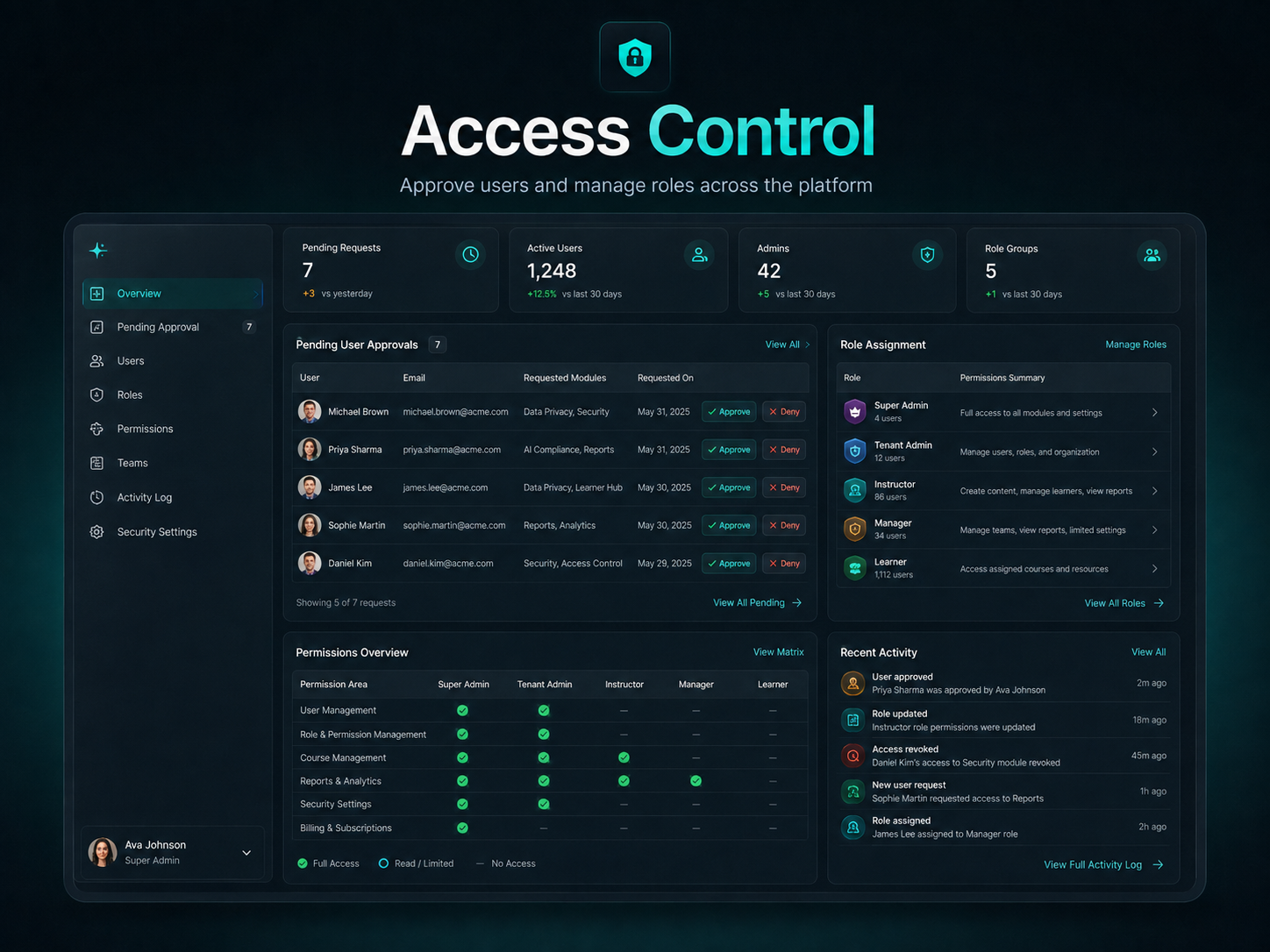Click the clock icon on Pending Requests card
Viewport: 1270px width, 952px height.
coord(471,254)
